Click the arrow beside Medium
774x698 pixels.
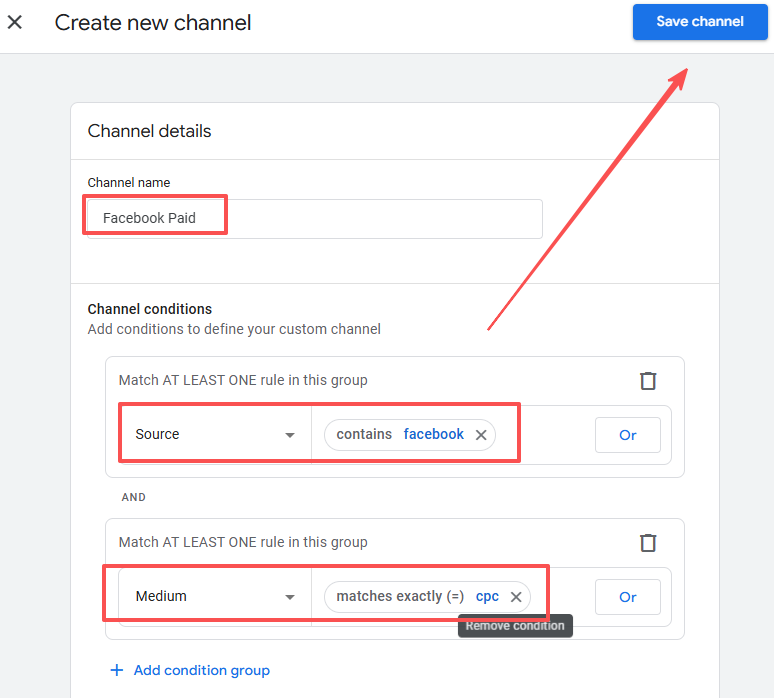point(290,597)
